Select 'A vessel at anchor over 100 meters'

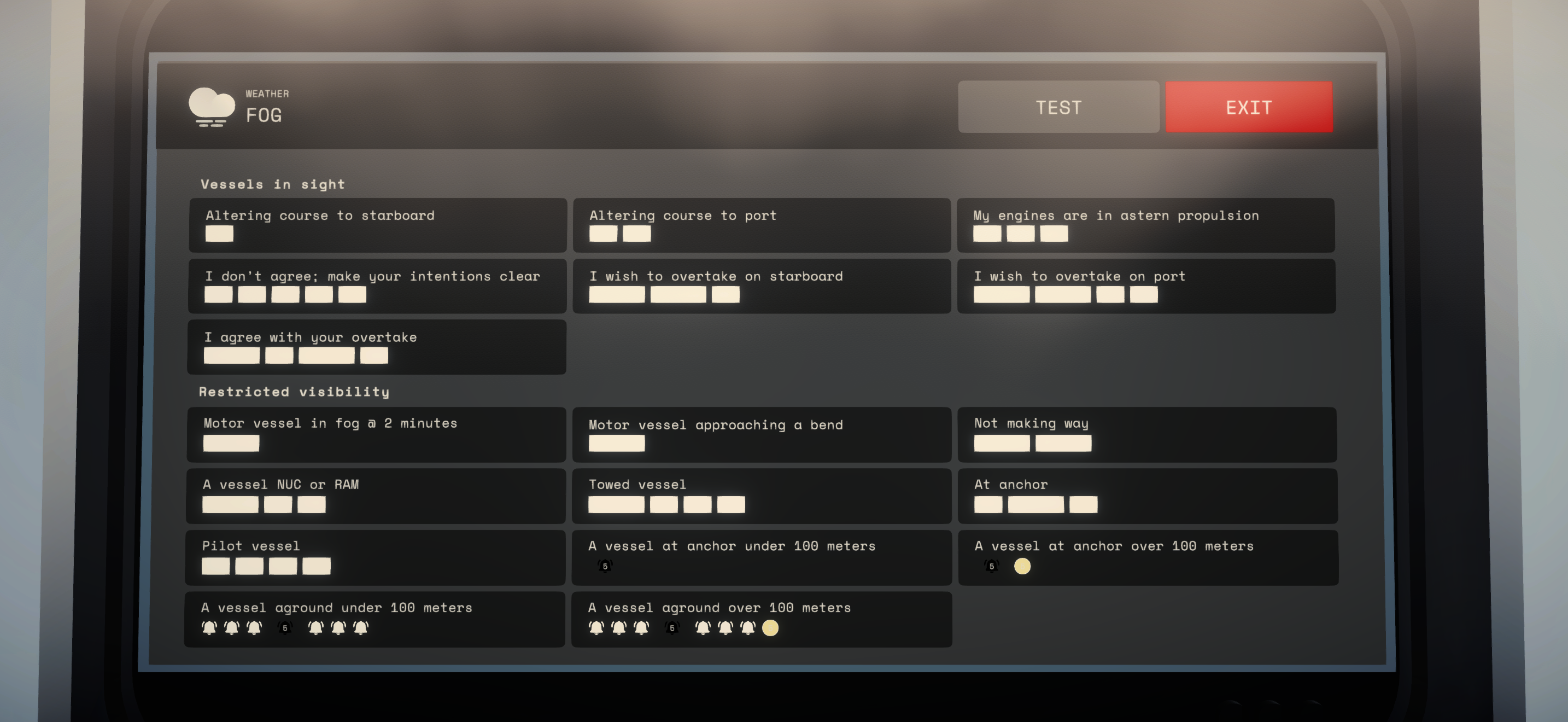[x=1149, y=557]
